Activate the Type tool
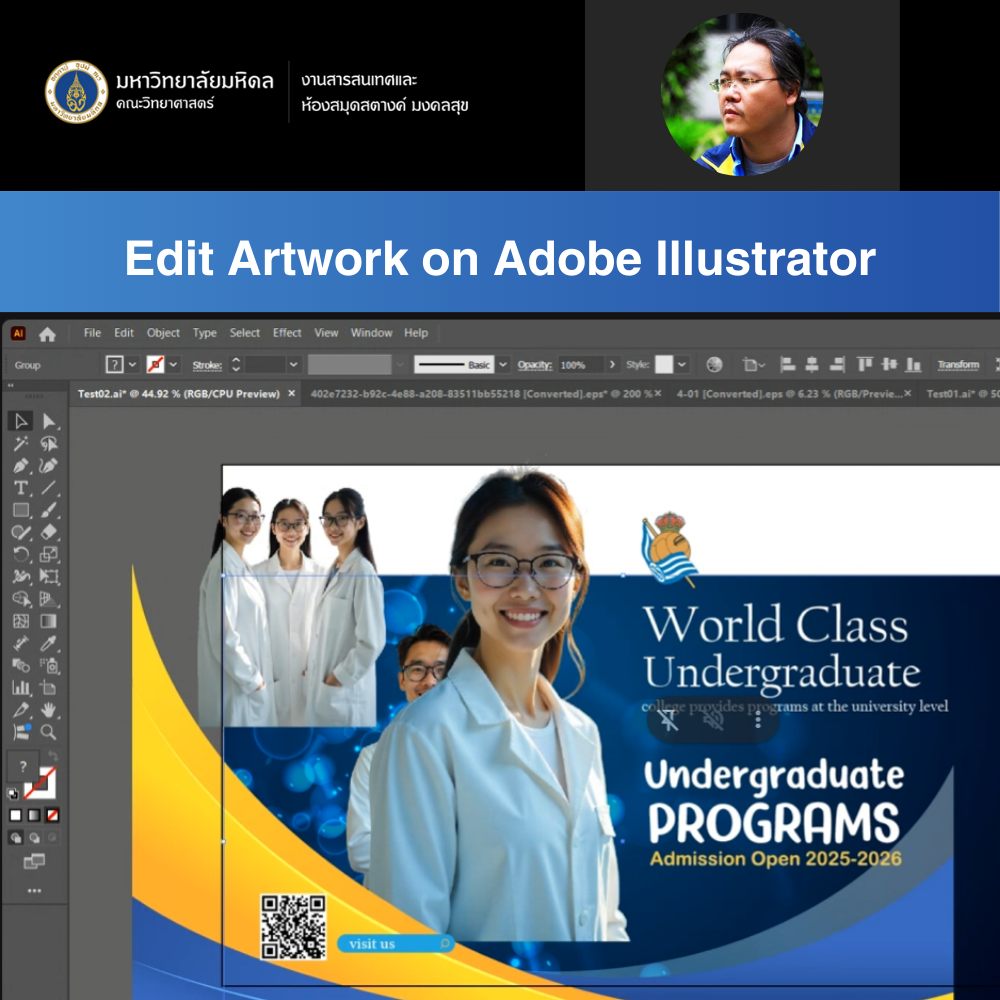 point(21,488)
